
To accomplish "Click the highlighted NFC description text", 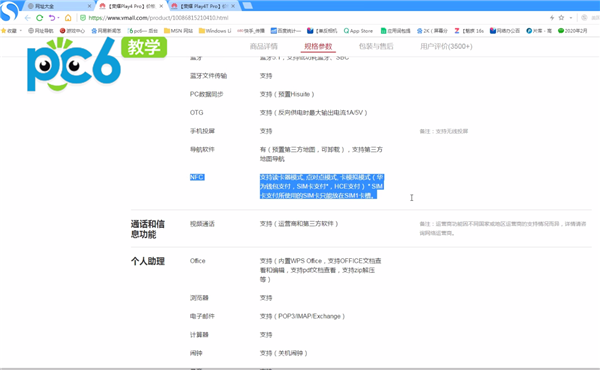I will (321, 186).
